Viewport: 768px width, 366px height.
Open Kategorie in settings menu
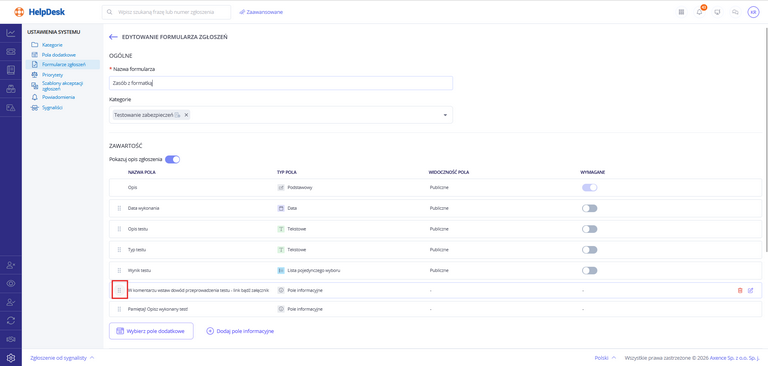coord(52,45)
